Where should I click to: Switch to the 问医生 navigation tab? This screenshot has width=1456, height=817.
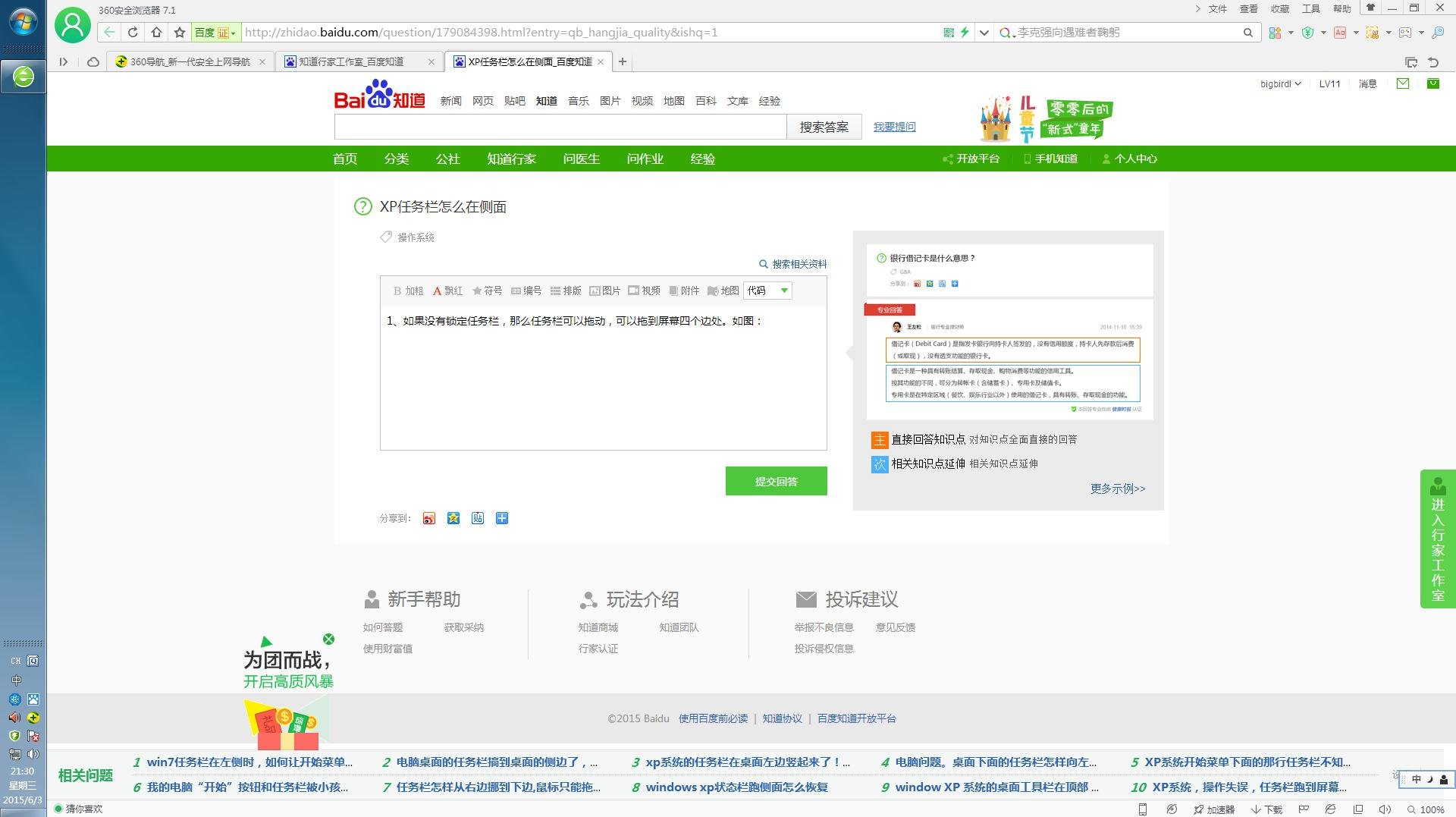point(581,159)
